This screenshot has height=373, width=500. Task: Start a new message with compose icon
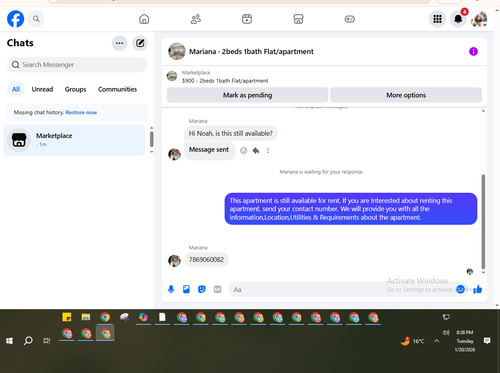[x=140, y=43]
